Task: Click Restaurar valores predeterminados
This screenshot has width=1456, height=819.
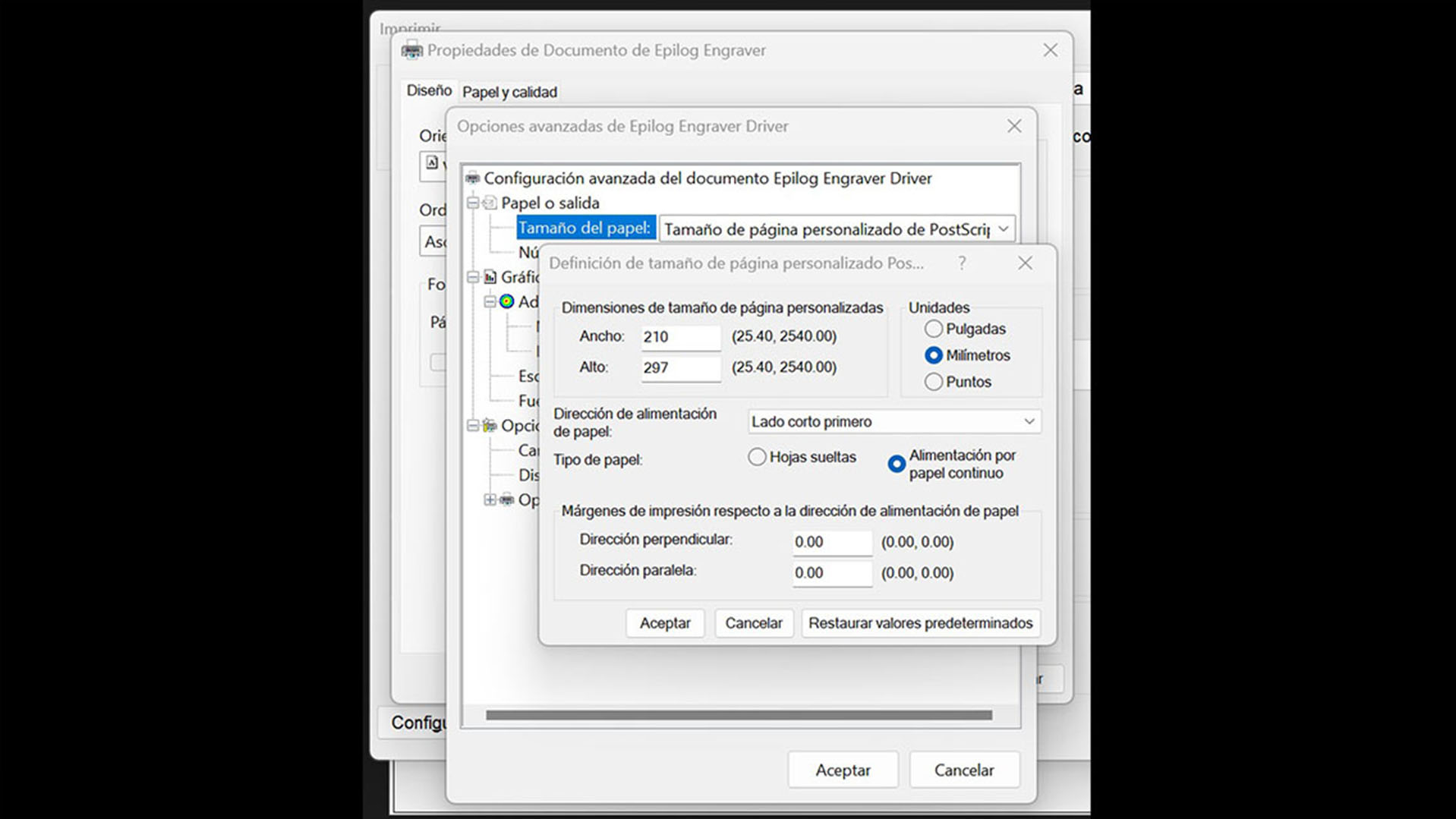Action: (921, 623)
